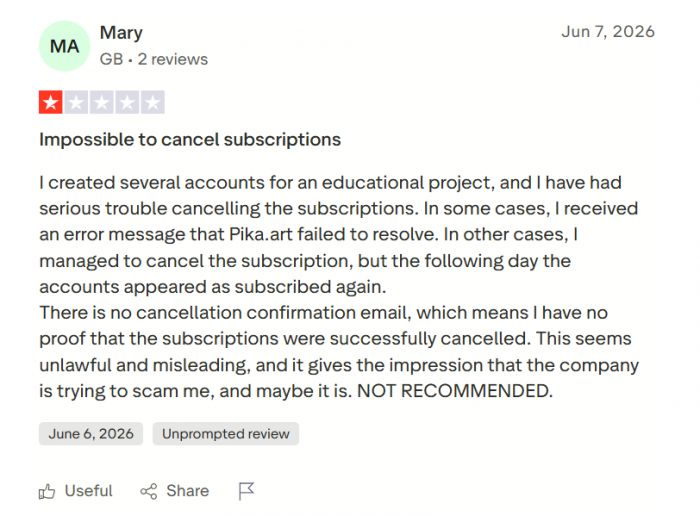
Task: Click the thumbs-up Useful icon
Action: [47, 491]
